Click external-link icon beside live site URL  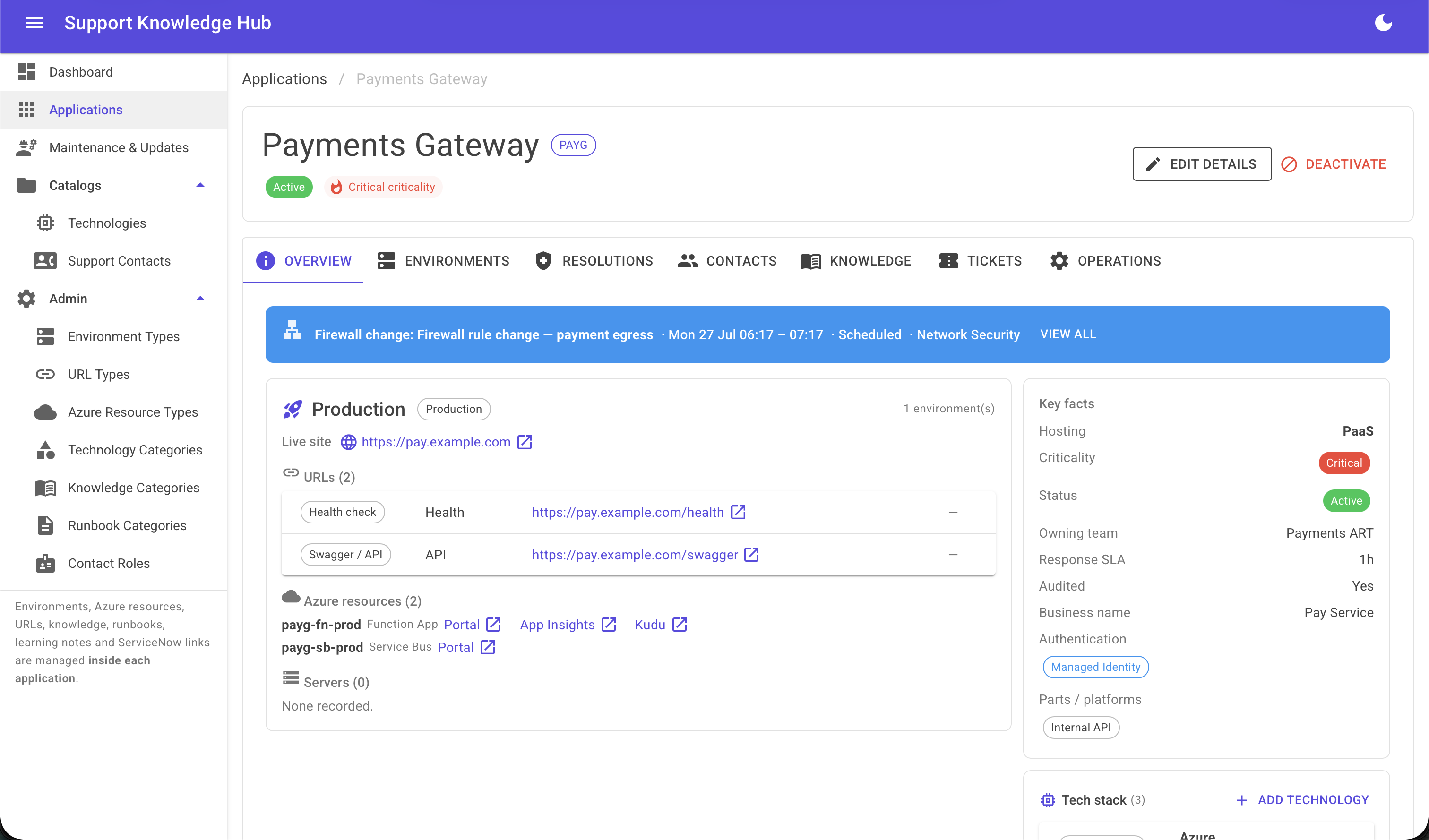pyautogui.click(x=525, y=442)
